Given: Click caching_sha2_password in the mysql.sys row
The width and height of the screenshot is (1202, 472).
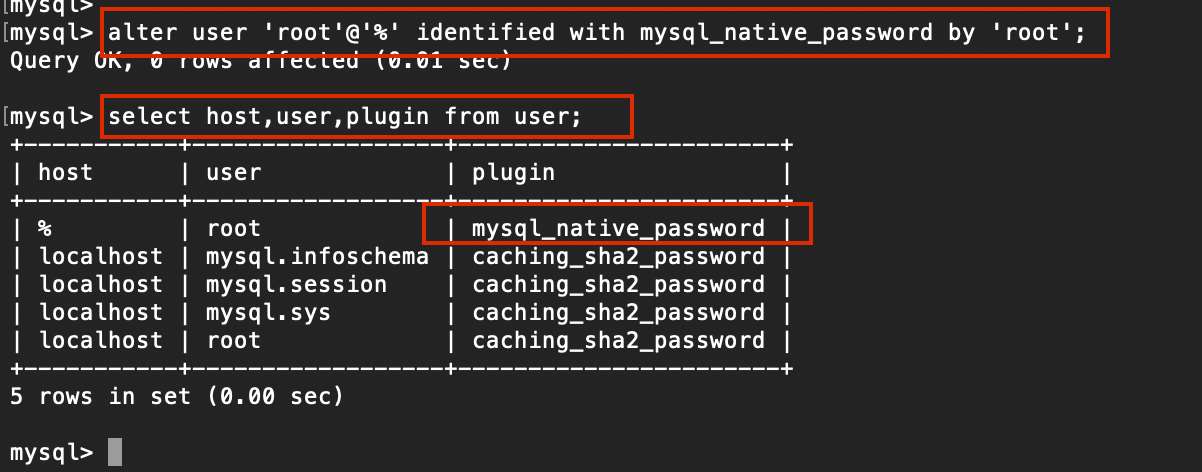Looking at the screenshot, I should point(618,313).
